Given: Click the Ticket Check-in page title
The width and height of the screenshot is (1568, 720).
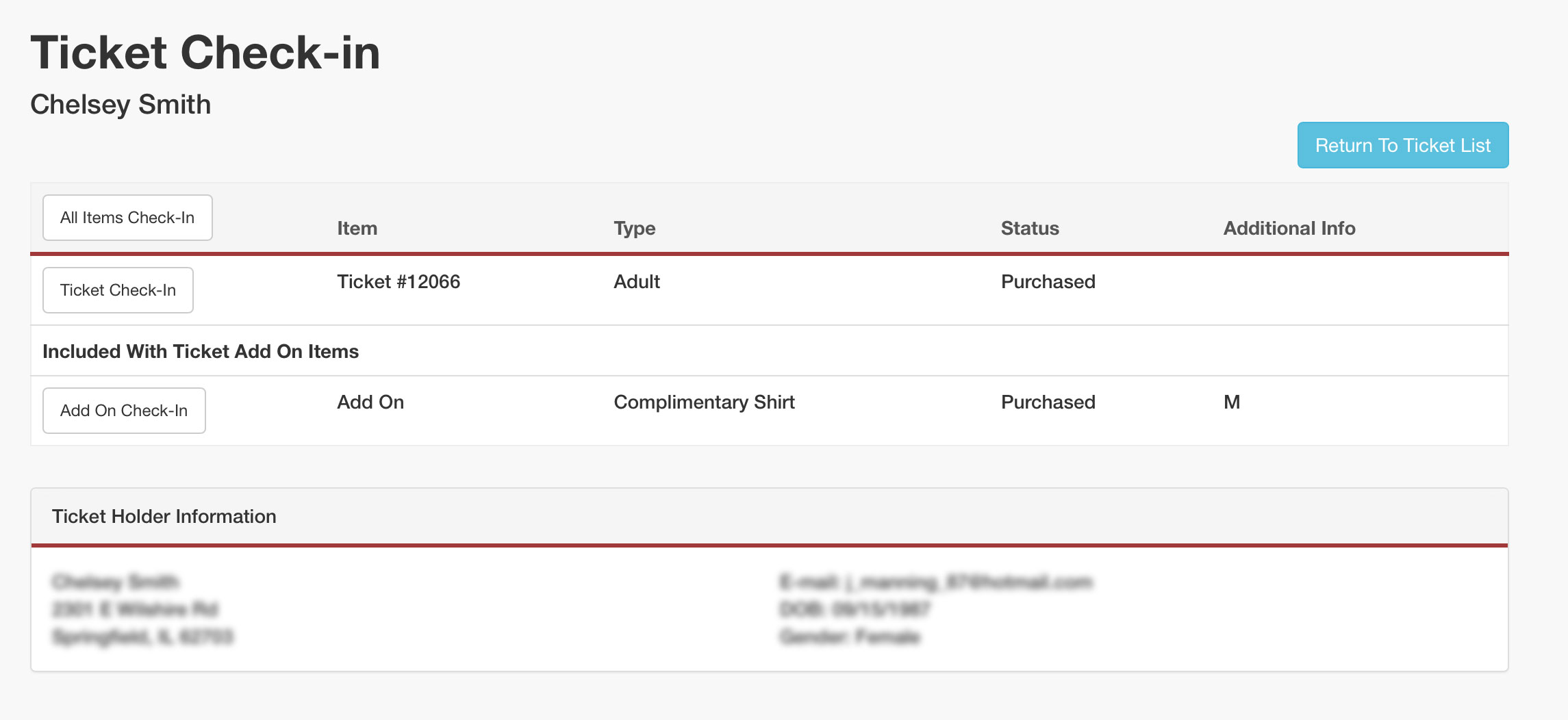Looking at the screenshot, I should point(205,53).
